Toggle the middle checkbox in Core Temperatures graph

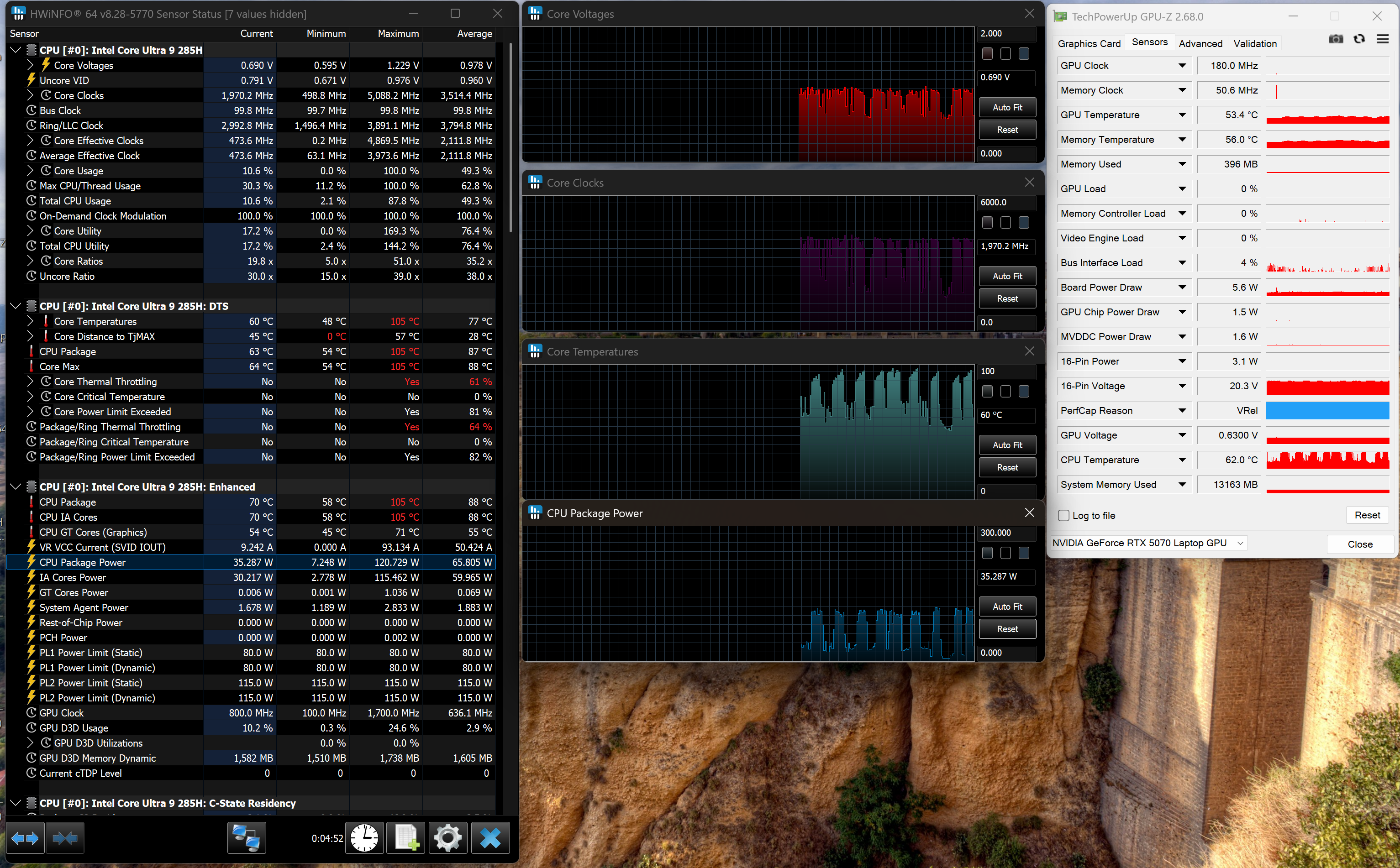[x=1005, y=392]
